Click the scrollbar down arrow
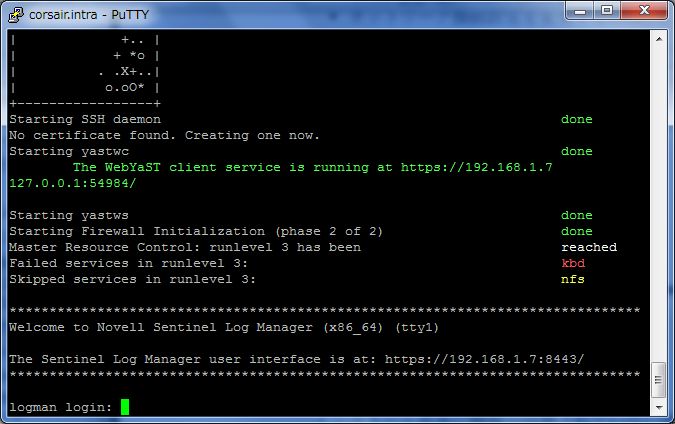The height and width of the screenshot is (424, 675). coord(659,407)
